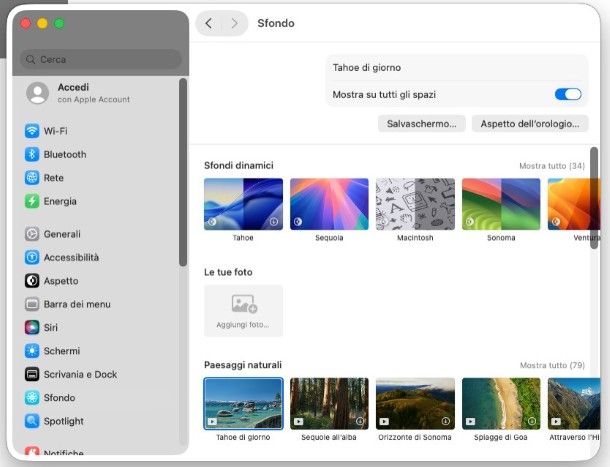This screenshot has width=610, height=467.
Task: Click the Sfondo page title
Action: pyautogui.click(x=276, y=23)
